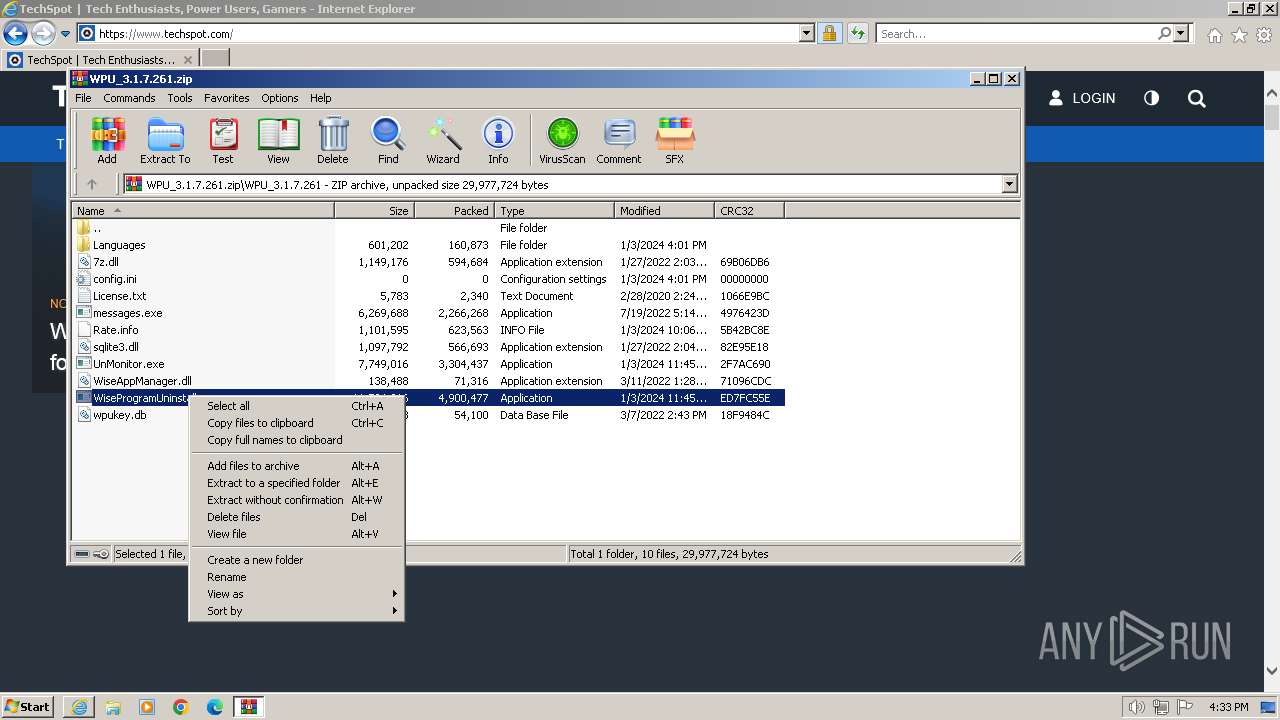Viewport: 1280px width, 720px height.
Task: Open Edge from the taskbar
Action: tap(215, 707)
